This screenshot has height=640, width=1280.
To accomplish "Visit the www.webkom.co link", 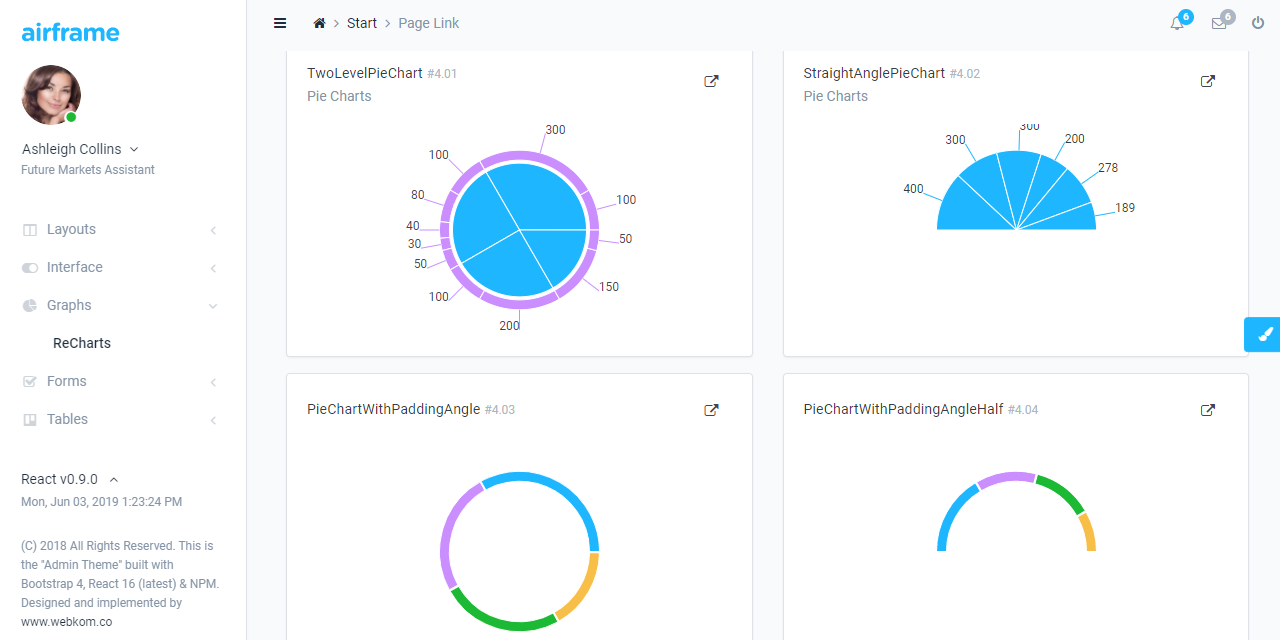I will [66, 621].
